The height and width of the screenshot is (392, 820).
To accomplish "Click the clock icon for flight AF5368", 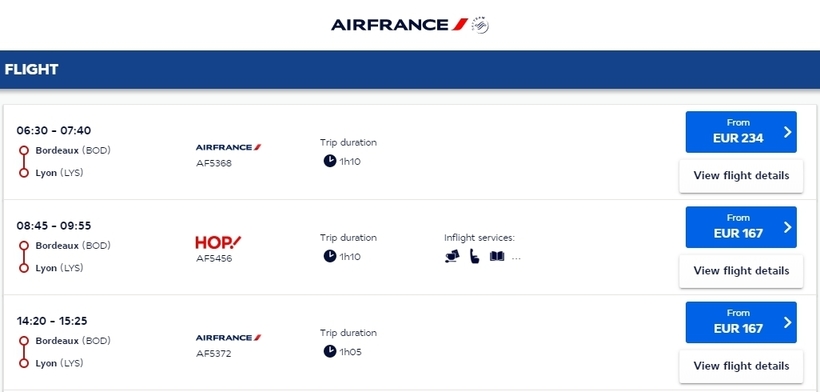I will click(329, 161).
